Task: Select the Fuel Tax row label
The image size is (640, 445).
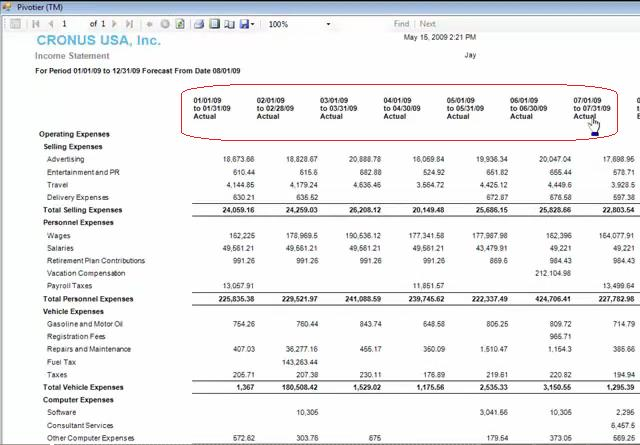Action: (61, 362)
